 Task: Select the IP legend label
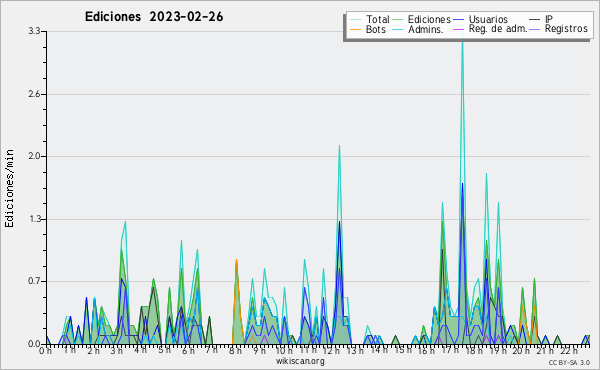(549, 19)
